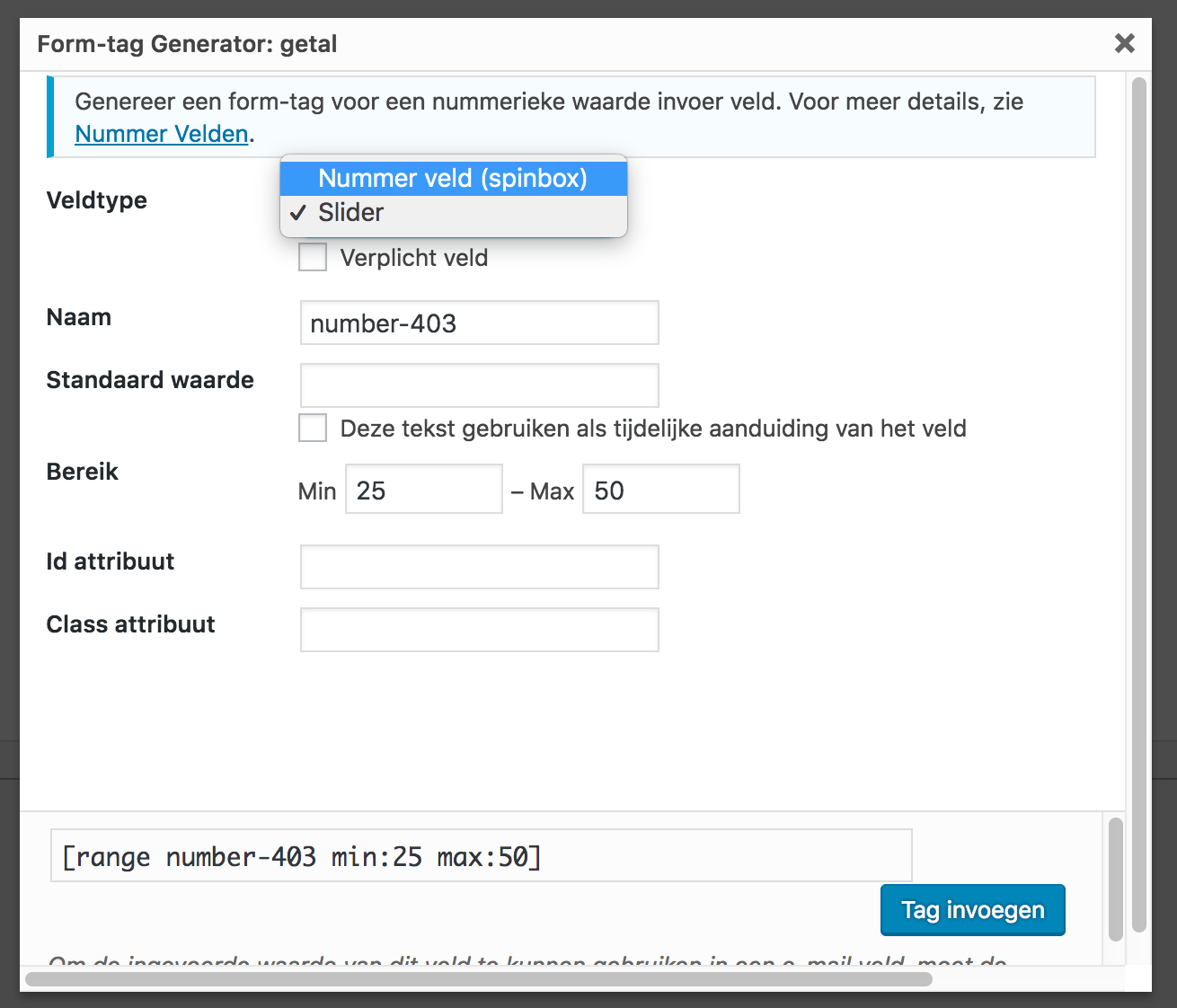This screenshot has height=1008, width=1177.
Task: Click the generated range tag code field
Action: [x=481, y=856]
